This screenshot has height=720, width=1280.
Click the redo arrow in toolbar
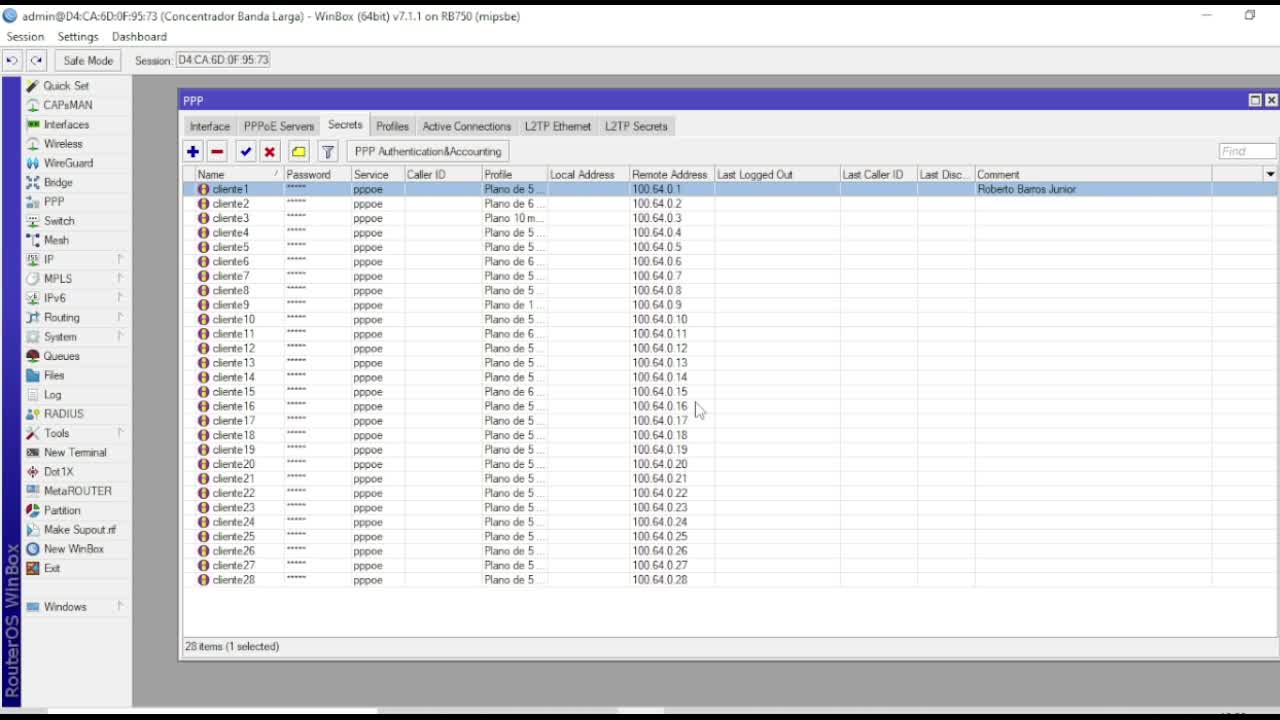coord(37,60)
